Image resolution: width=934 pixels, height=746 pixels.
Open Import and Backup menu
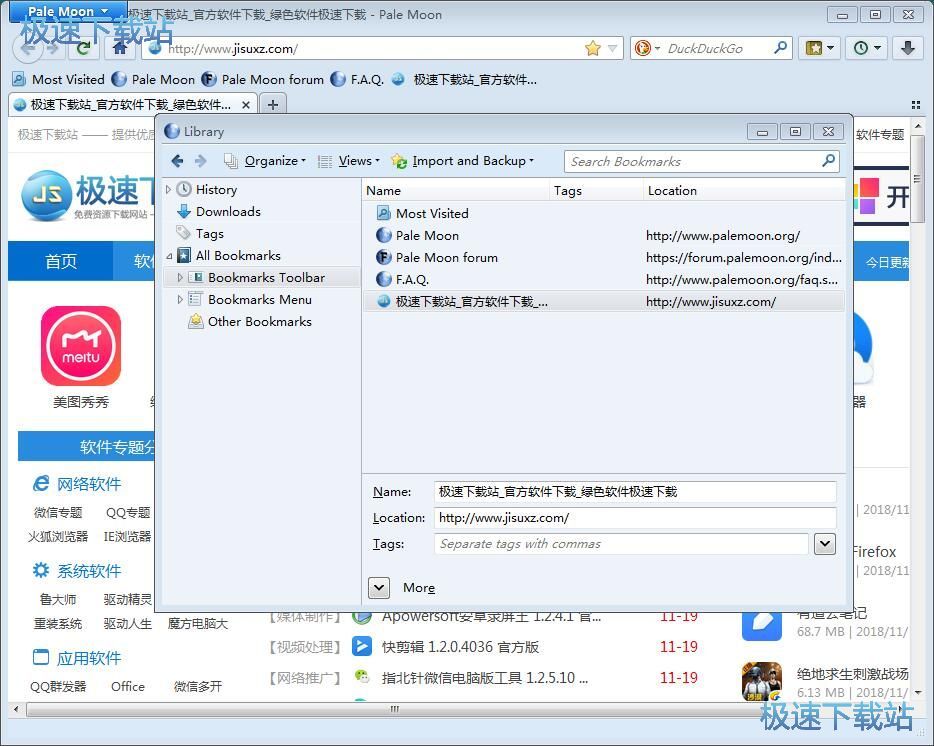pos(463,161)
